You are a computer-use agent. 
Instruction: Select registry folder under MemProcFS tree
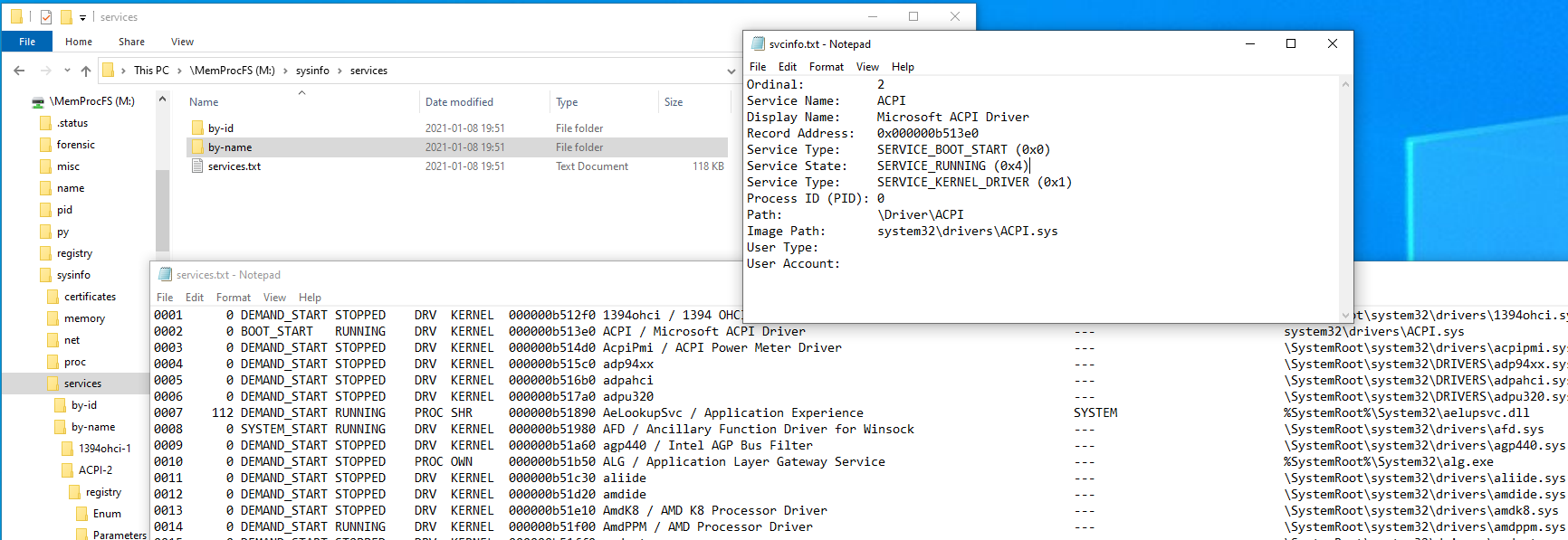tap(74, 253)
